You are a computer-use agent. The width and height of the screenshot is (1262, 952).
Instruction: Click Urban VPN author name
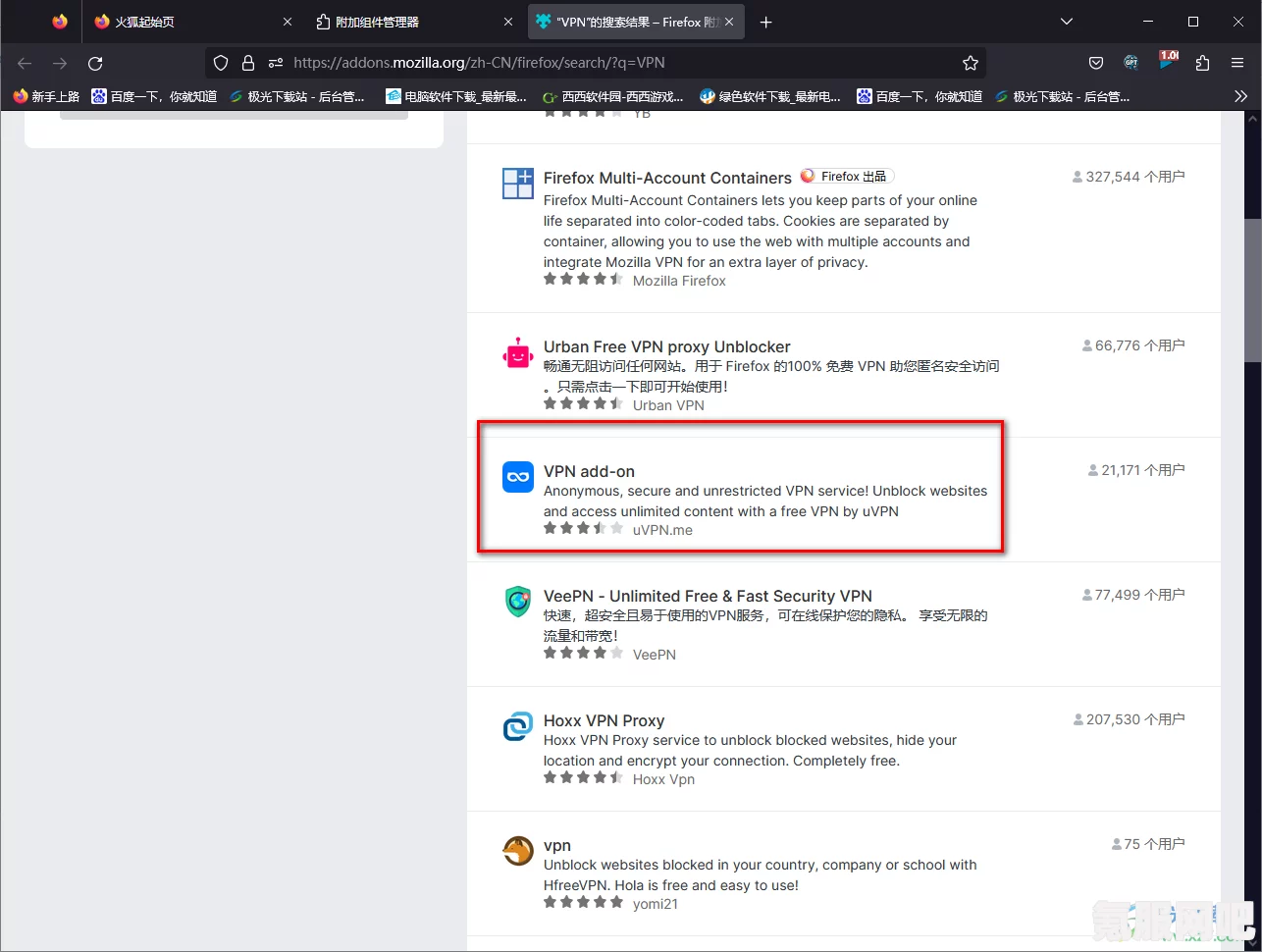[668, 405]
